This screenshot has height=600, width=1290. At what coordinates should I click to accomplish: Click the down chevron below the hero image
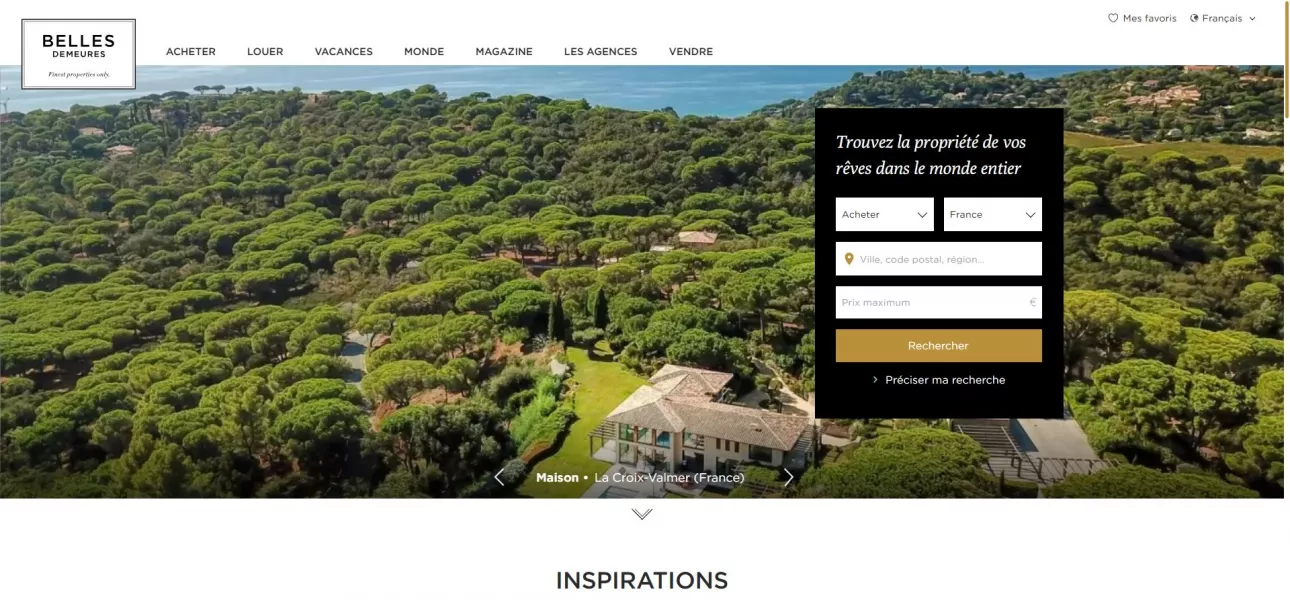point(642,514)
